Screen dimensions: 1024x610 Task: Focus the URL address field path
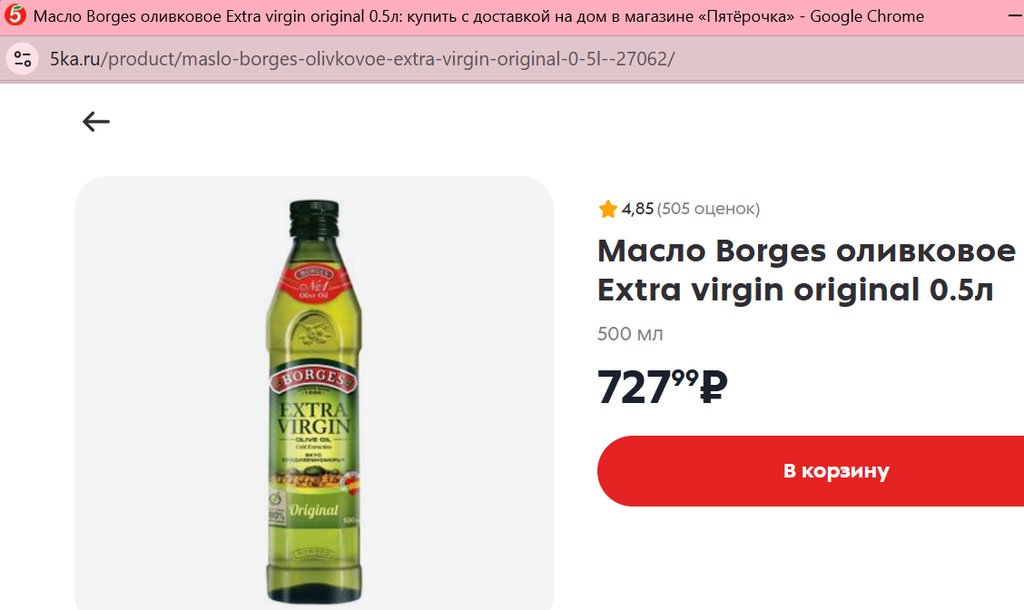click(388, 59)
